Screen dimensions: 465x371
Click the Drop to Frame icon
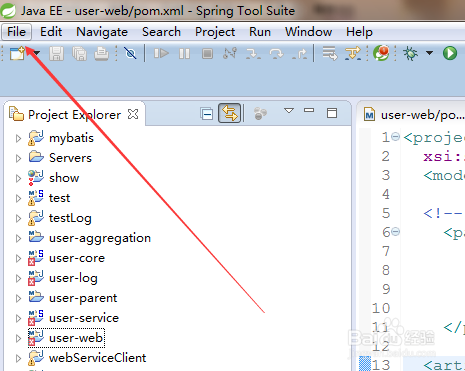pos(330,53)
